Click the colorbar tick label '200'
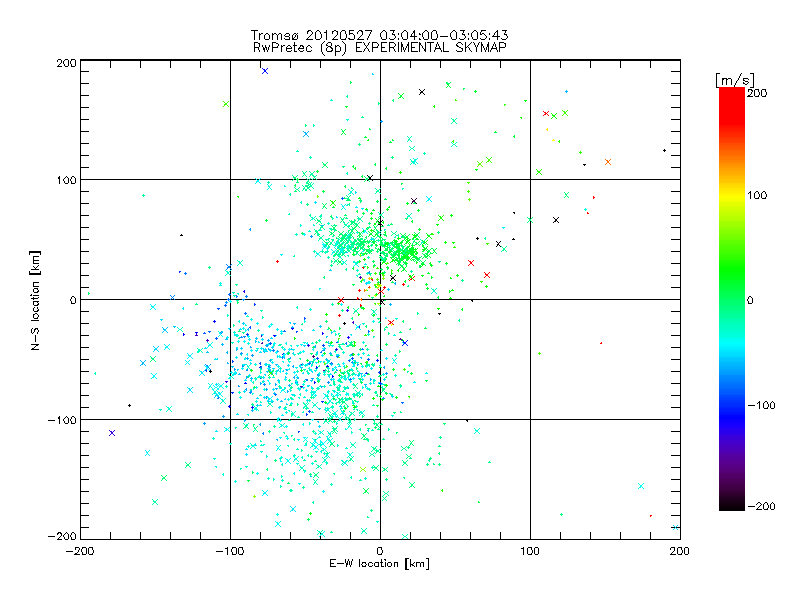This screenshot has height=600, width=800. click(757, 93)
